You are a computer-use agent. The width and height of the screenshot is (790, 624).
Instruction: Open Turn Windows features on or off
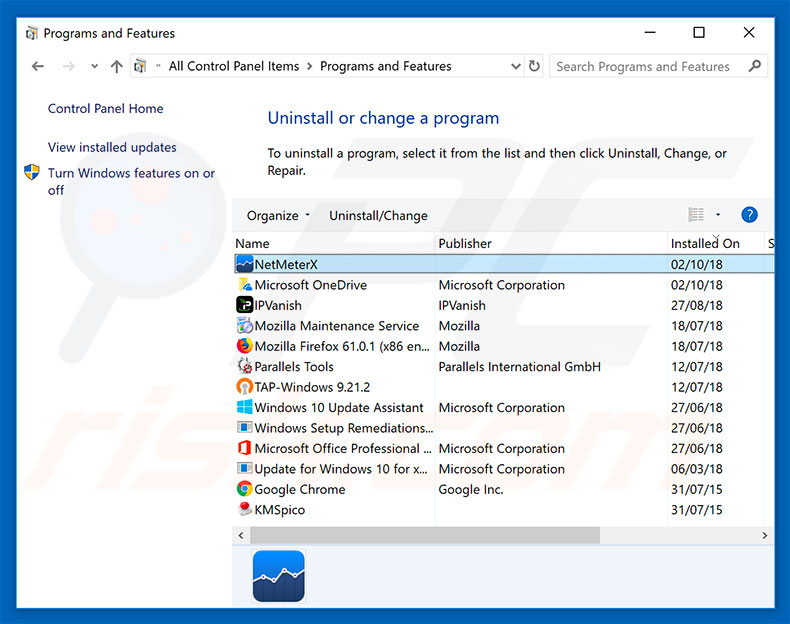coord(131,181)
